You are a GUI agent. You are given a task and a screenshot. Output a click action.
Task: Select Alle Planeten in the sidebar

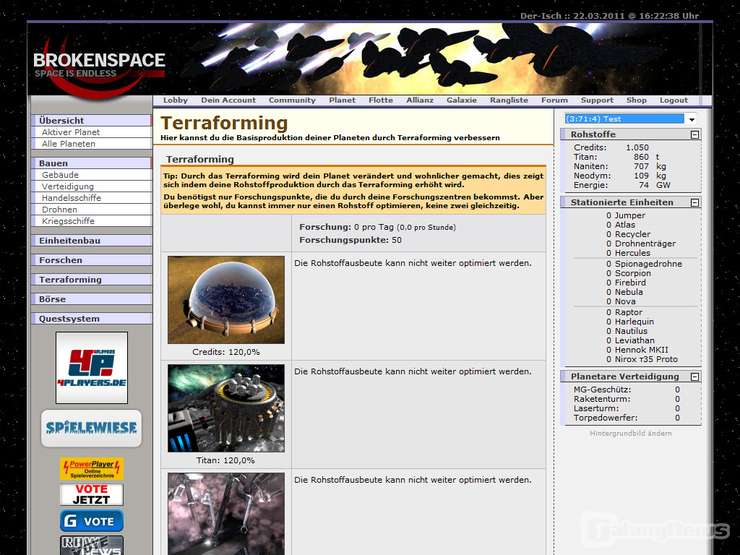92,144
